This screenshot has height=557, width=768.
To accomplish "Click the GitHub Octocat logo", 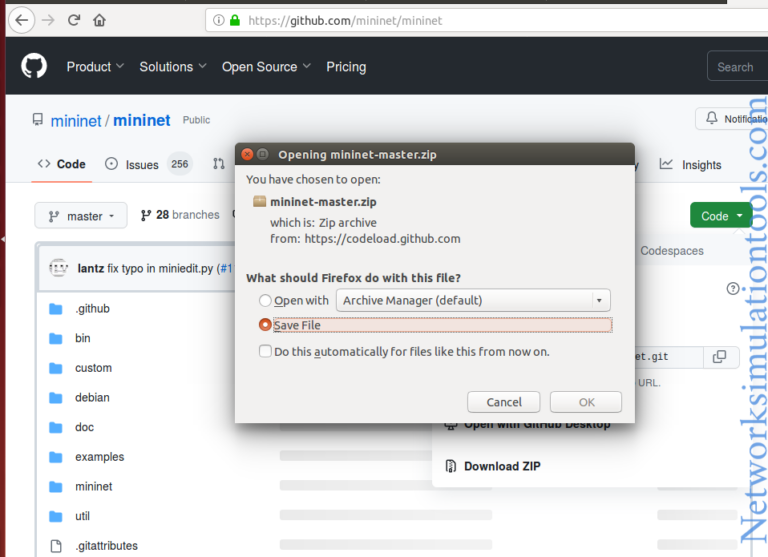I will coord(34,67).
